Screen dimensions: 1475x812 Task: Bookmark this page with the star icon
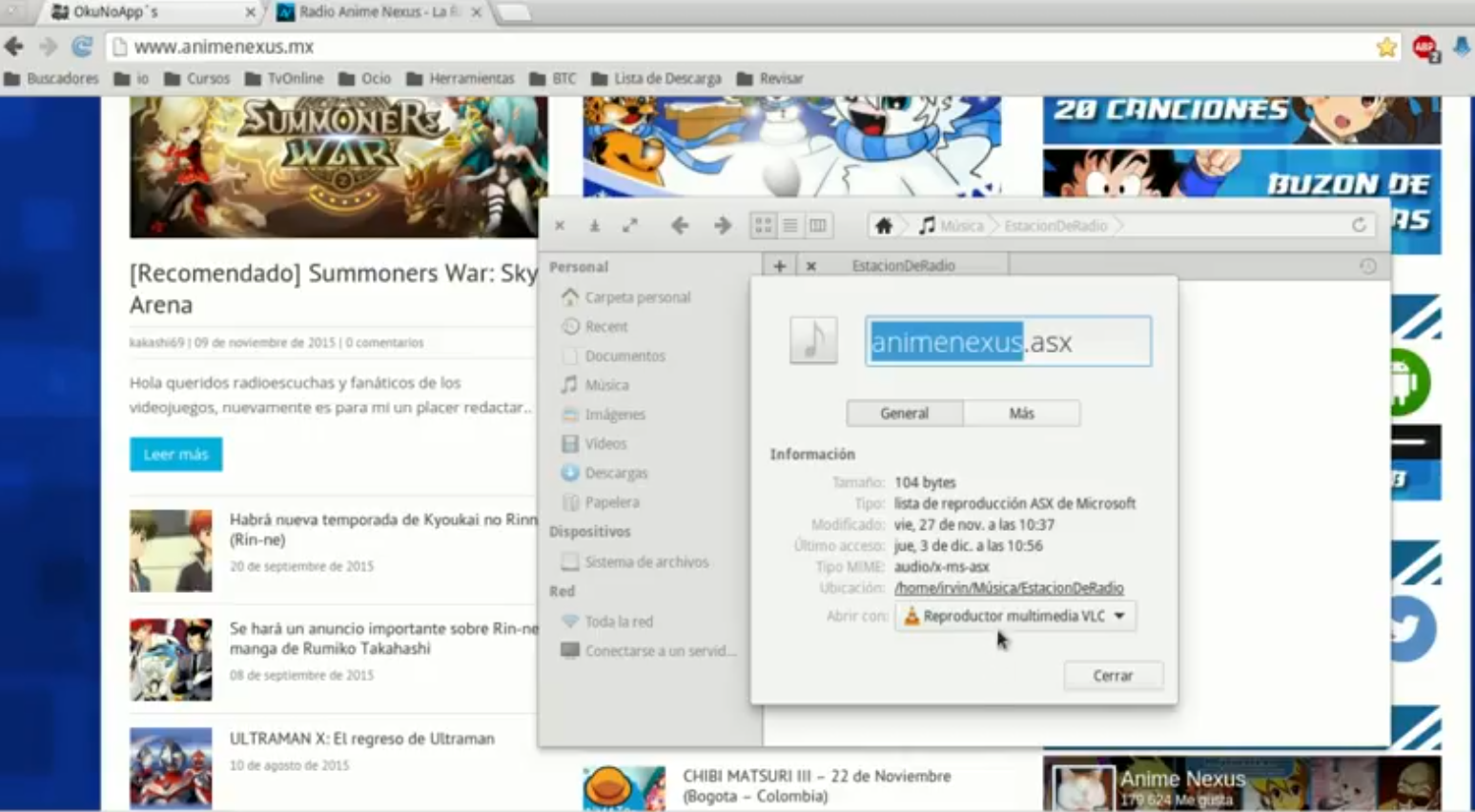tap(1386, 47)
